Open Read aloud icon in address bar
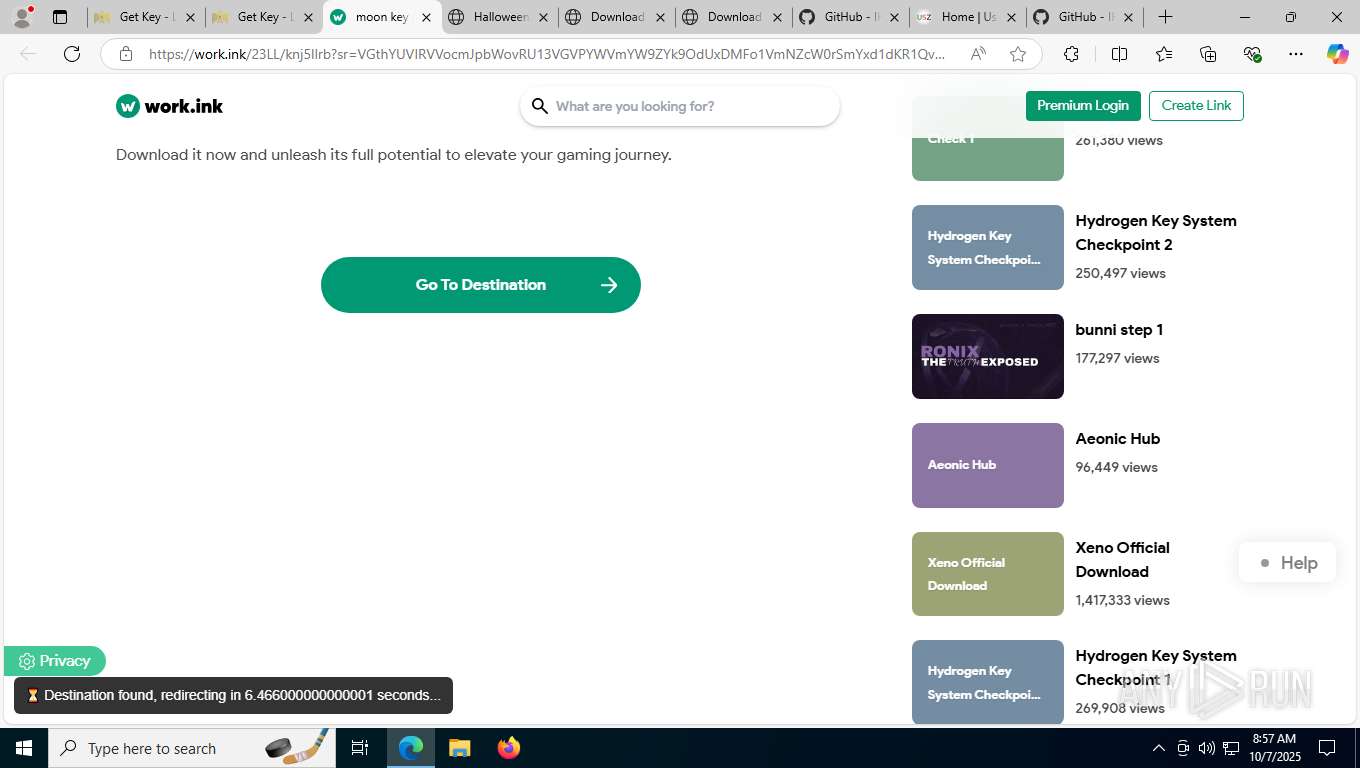Image resolution: width=1360 pixels, height=768 pixels. (x=978, y=54)
